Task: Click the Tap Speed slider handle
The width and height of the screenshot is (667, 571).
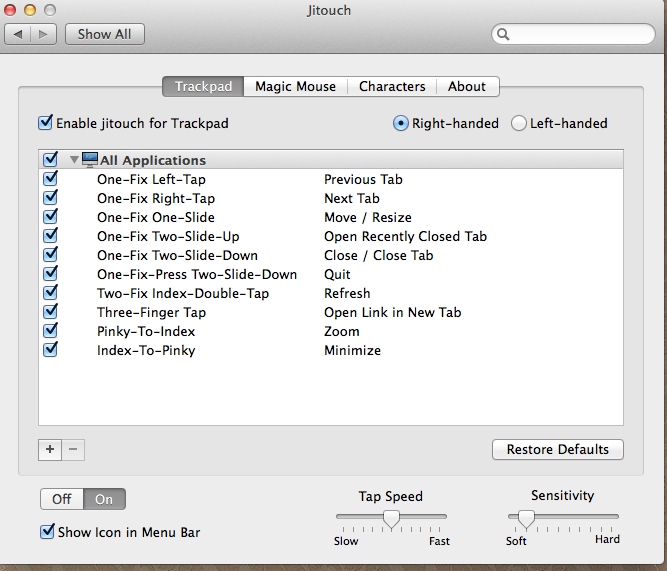Action: click(391, 519)
